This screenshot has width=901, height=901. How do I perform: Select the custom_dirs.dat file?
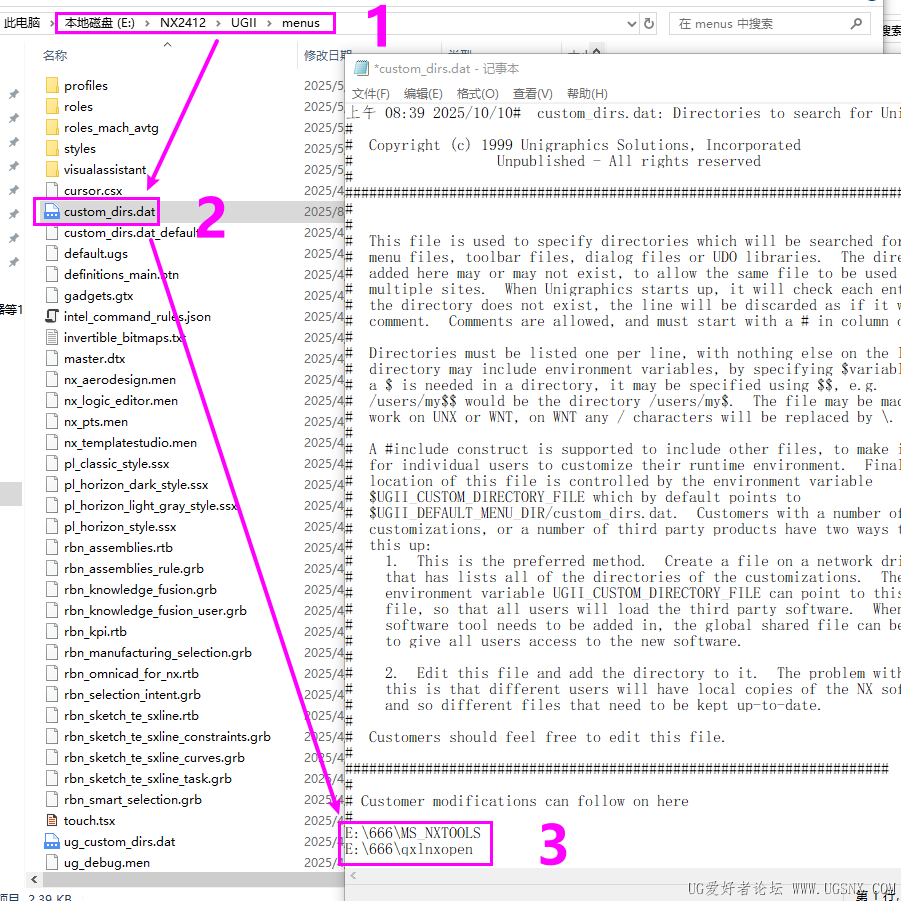(x=109, y=211)
